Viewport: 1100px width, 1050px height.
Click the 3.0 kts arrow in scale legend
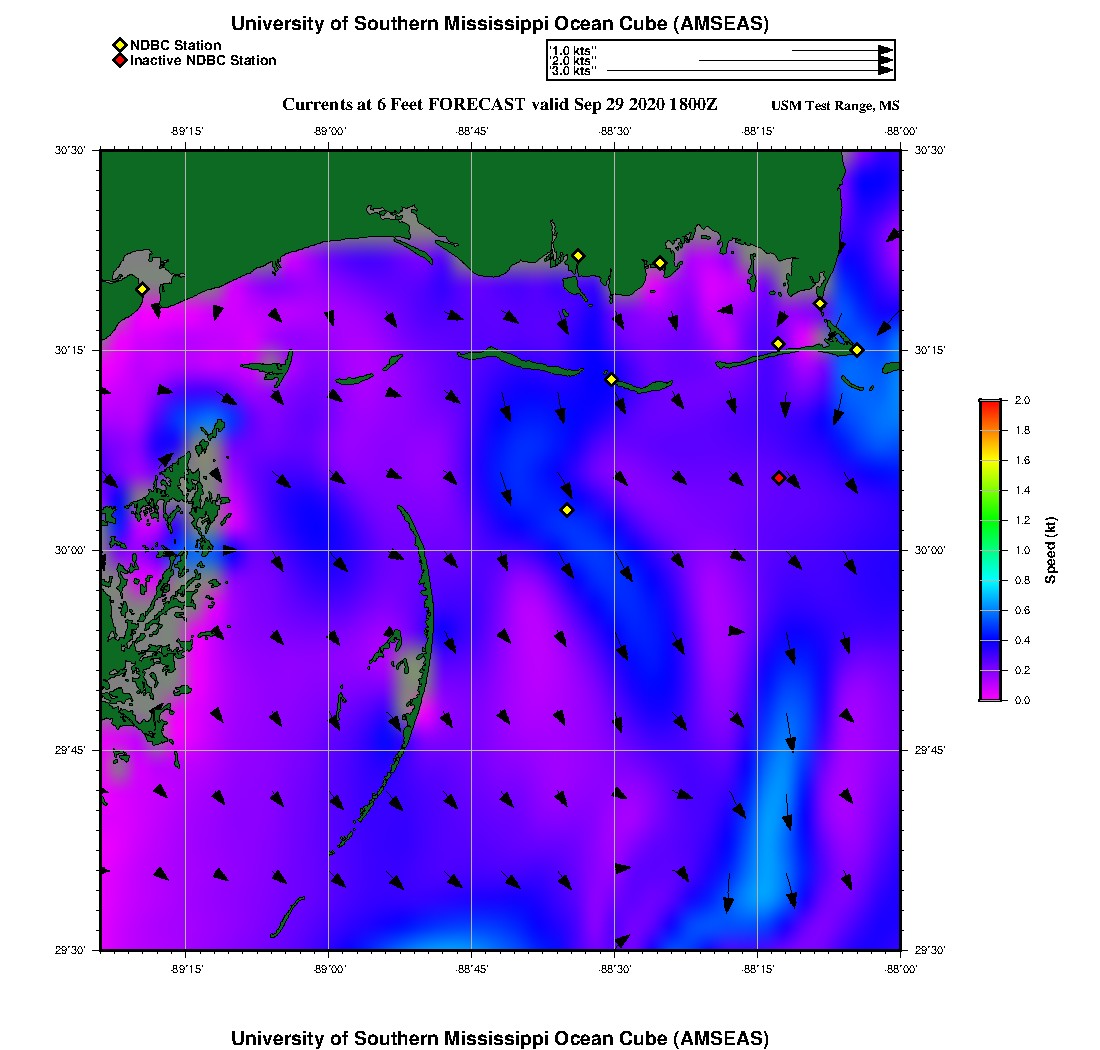coord(750,71)
